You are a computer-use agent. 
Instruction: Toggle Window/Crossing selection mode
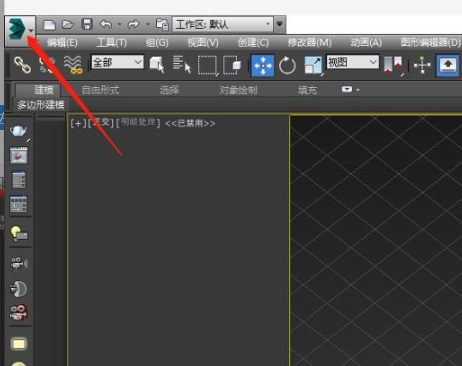pos(232,65)
